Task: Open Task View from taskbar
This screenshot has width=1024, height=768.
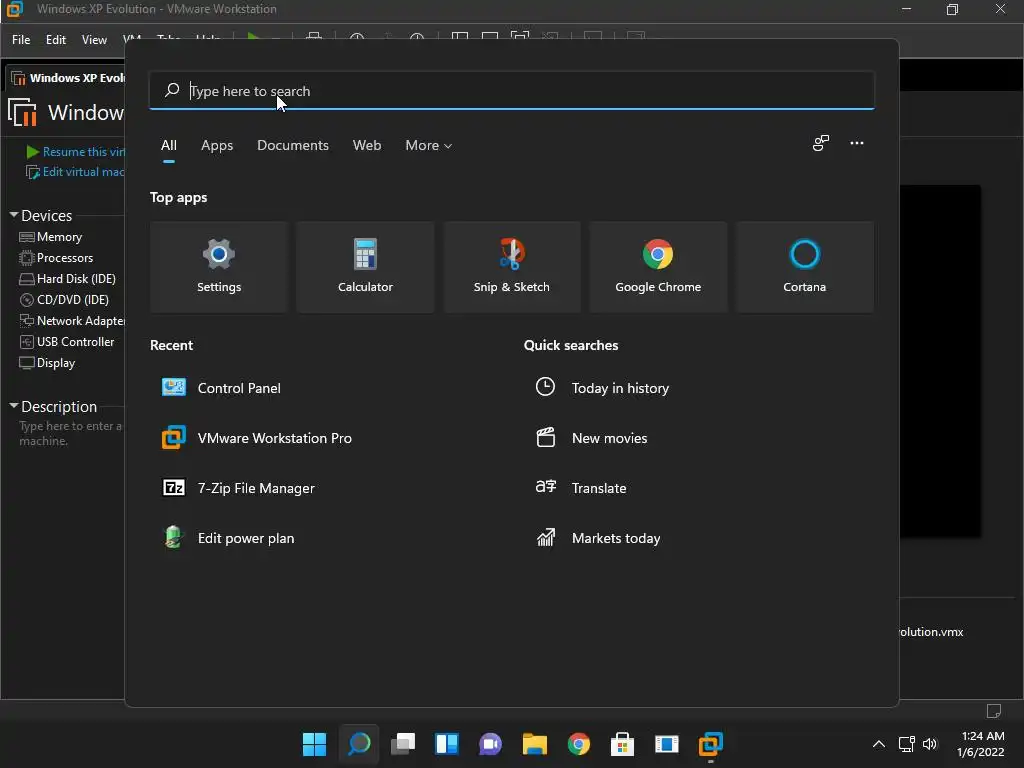Action: [x=403, y=744]
